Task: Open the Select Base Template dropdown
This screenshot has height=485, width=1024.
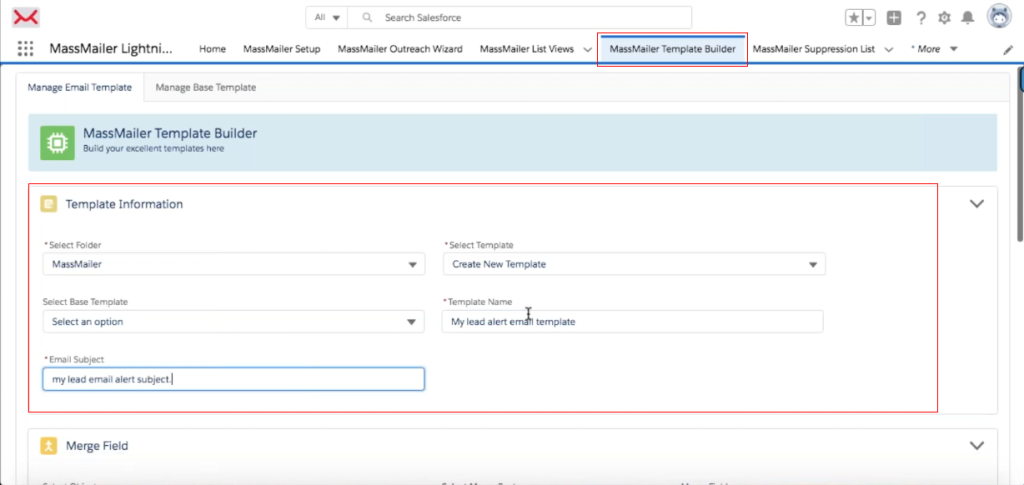Action: click(234, 322)
